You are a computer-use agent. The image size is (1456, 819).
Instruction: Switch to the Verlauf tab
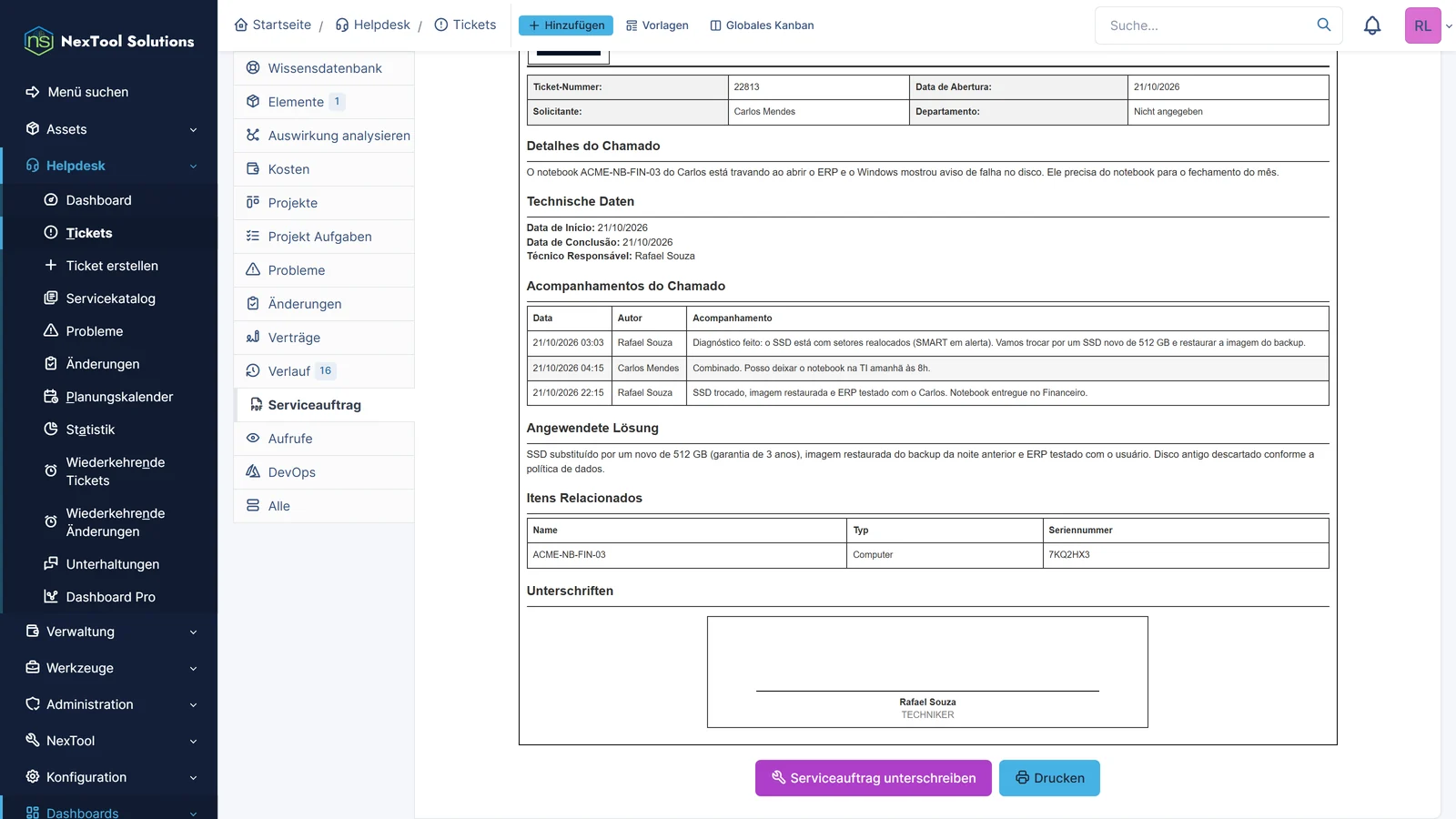coord(324,371)
